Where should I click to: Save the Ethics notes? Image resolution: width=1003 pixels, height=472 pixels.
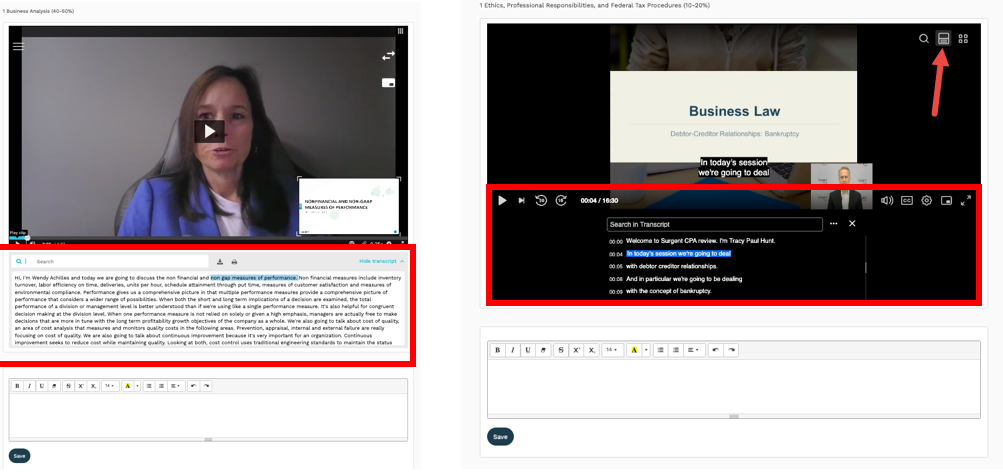[x=500, y=437]
